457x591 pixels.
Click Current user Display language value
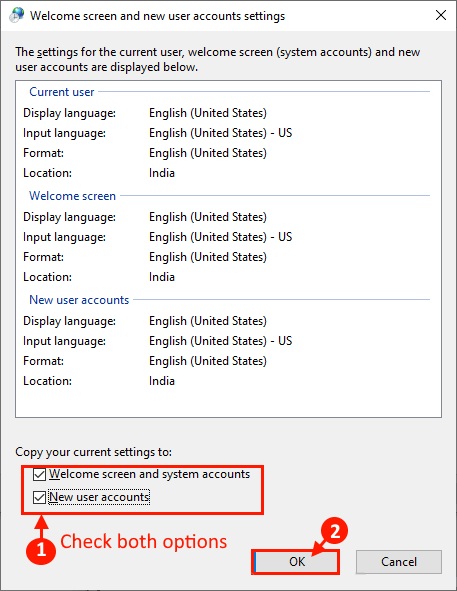(208, 113)
